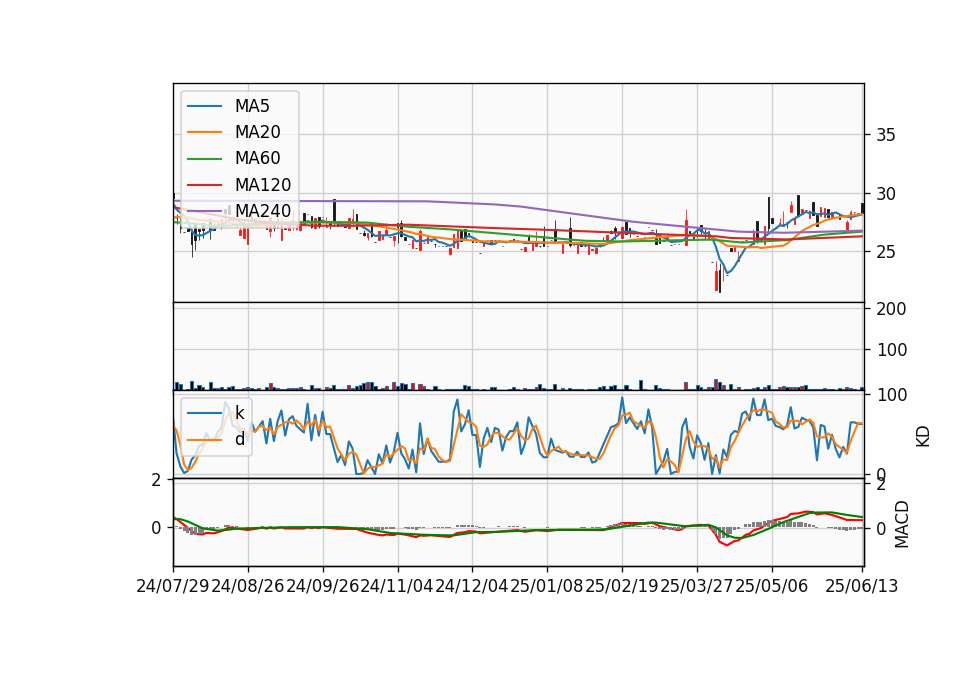Click the 25 price axis tick label

click(x=885, y=252)
